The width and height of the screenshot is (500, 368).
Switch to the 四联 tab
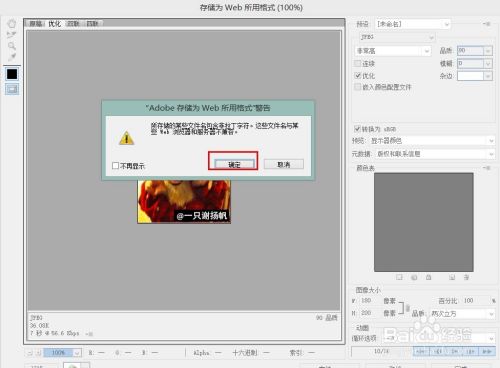coord(92,24)
